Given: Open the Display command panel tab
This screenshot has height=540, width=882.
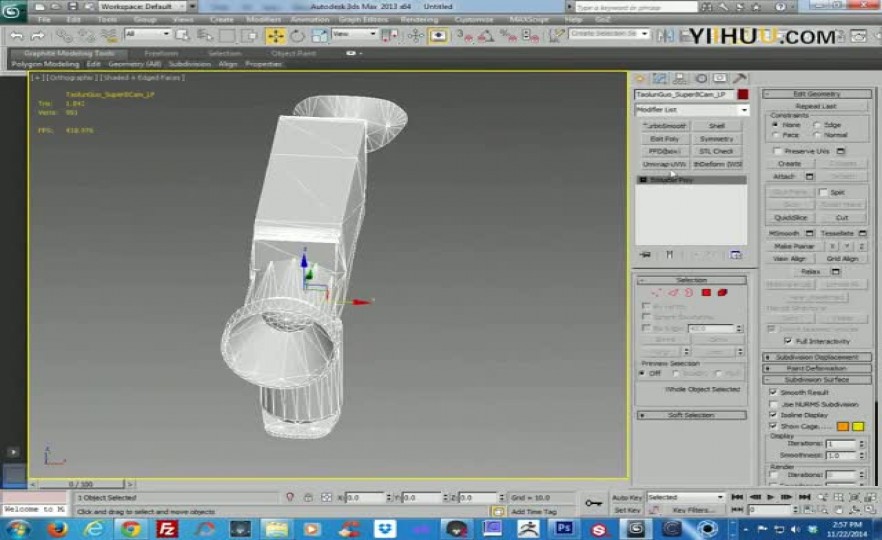Looking at the screenshot, I should click(720, 78).
